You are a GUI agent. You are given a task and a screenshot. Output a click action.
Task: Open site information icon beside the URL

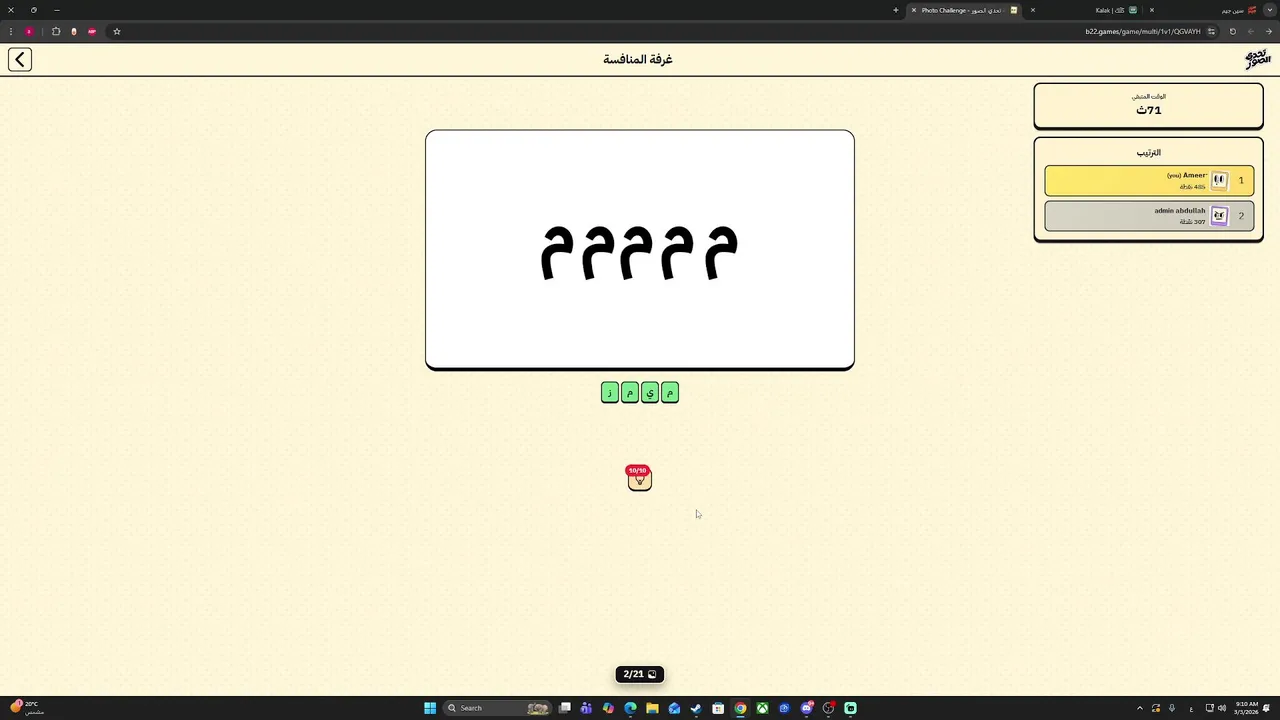(x=1211, y=31)
